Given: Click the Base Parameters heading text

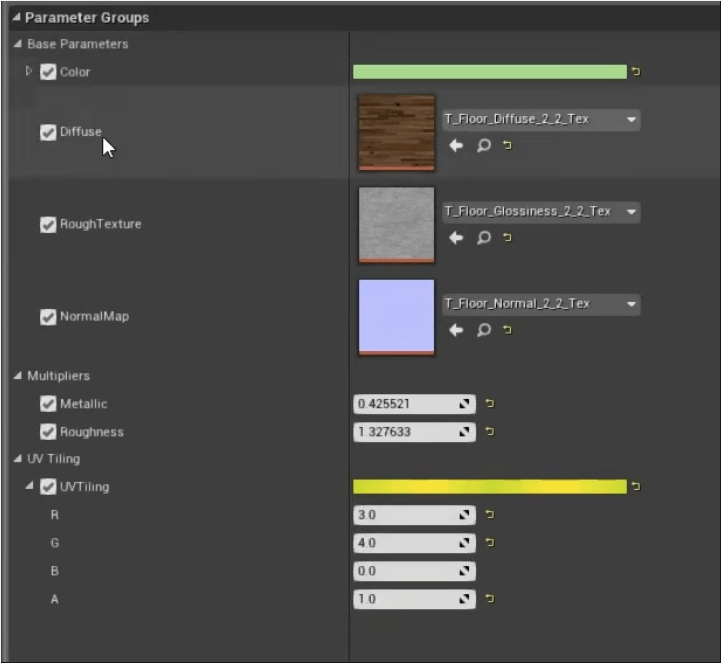Looking at the screenshot, I should 78,44.
